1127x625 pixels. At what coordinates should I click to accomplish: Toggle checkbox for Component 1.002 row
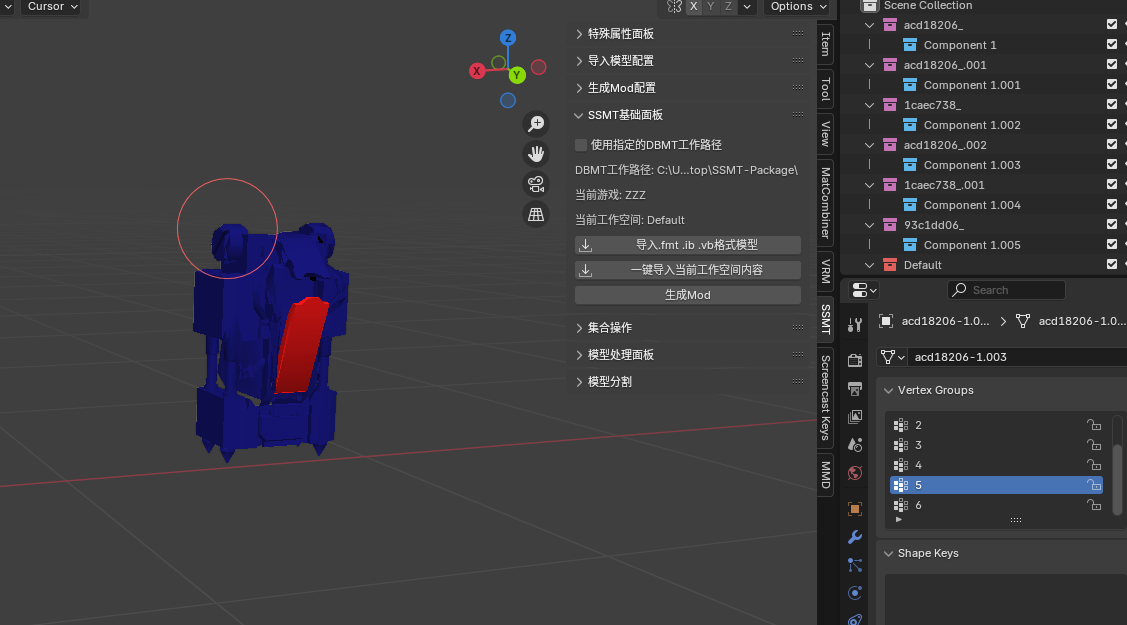pos(1112,124)
